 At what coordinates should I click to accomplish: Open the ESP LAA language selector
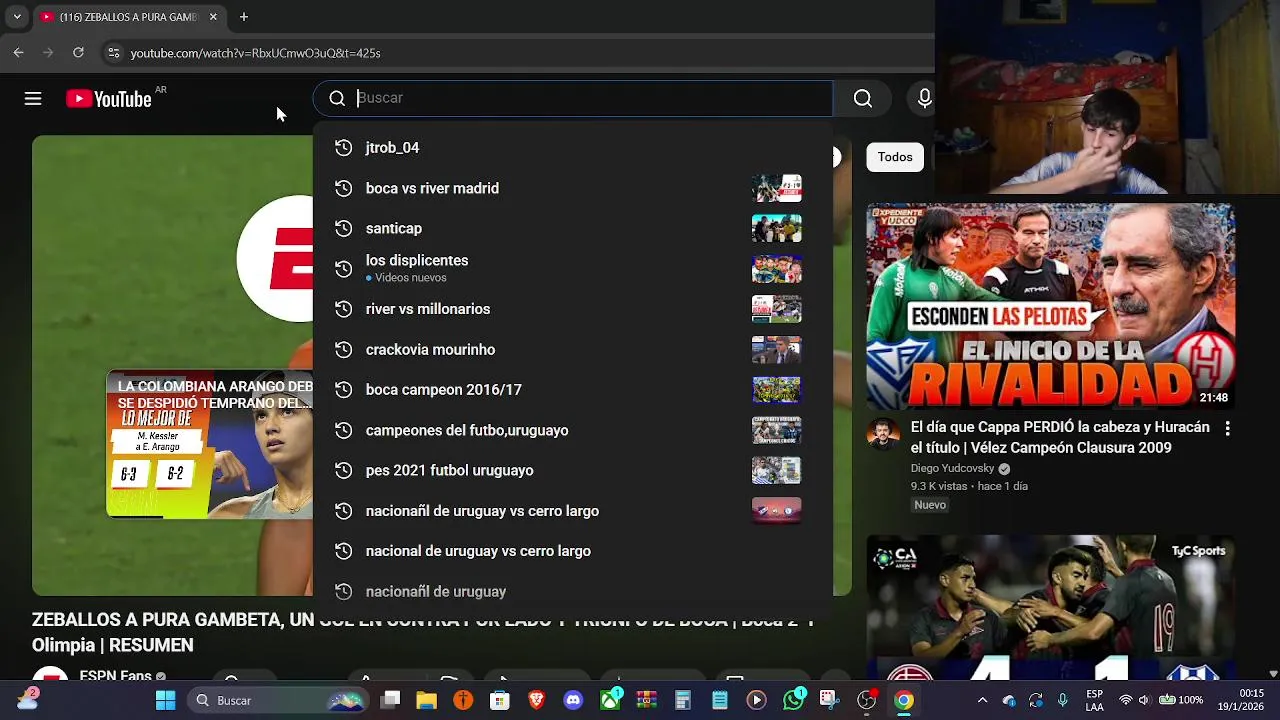point(1095,700)
